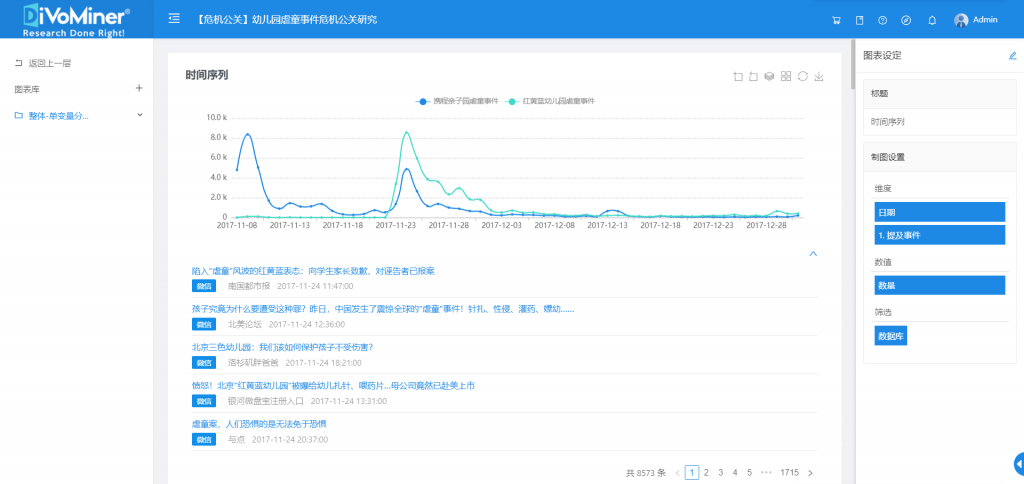Screen dimensions: 1024x484
Task: Open the shopping cart icon in header
Action: 836,20
